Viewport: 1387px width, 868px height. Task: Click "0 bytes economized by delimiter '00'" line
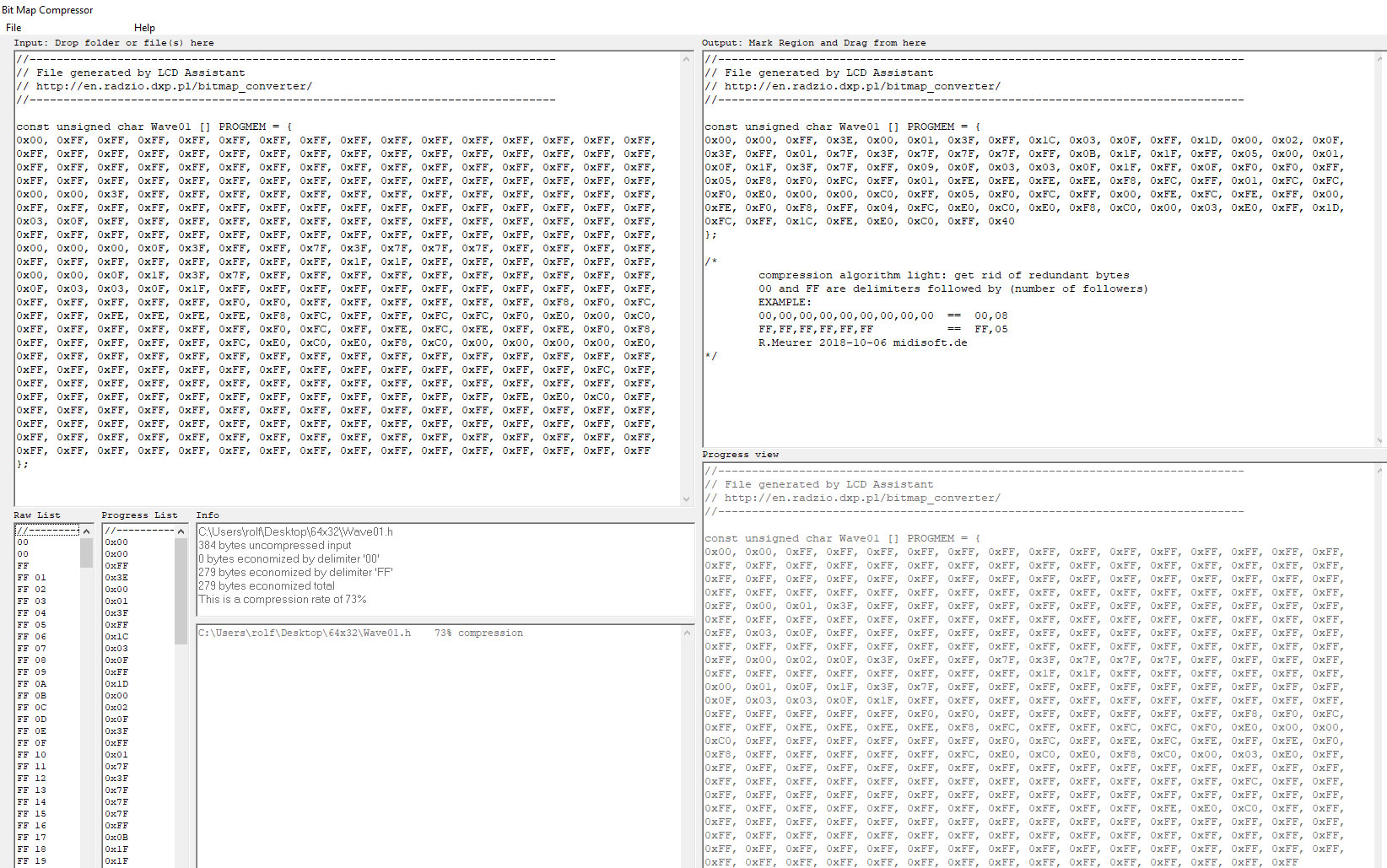[x=289, y=558]
